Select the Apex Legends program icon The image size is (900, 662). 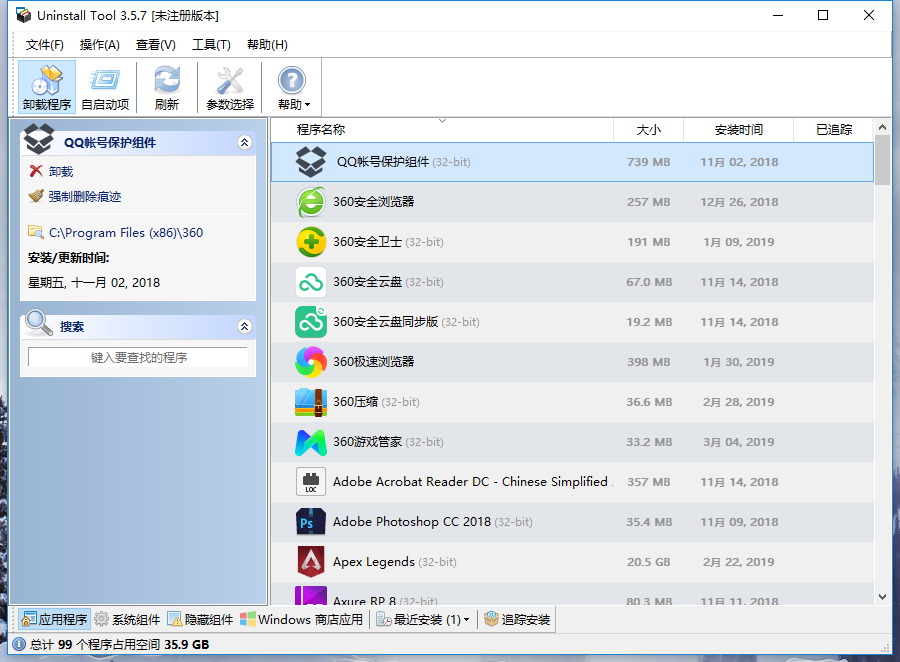[311, 562]
